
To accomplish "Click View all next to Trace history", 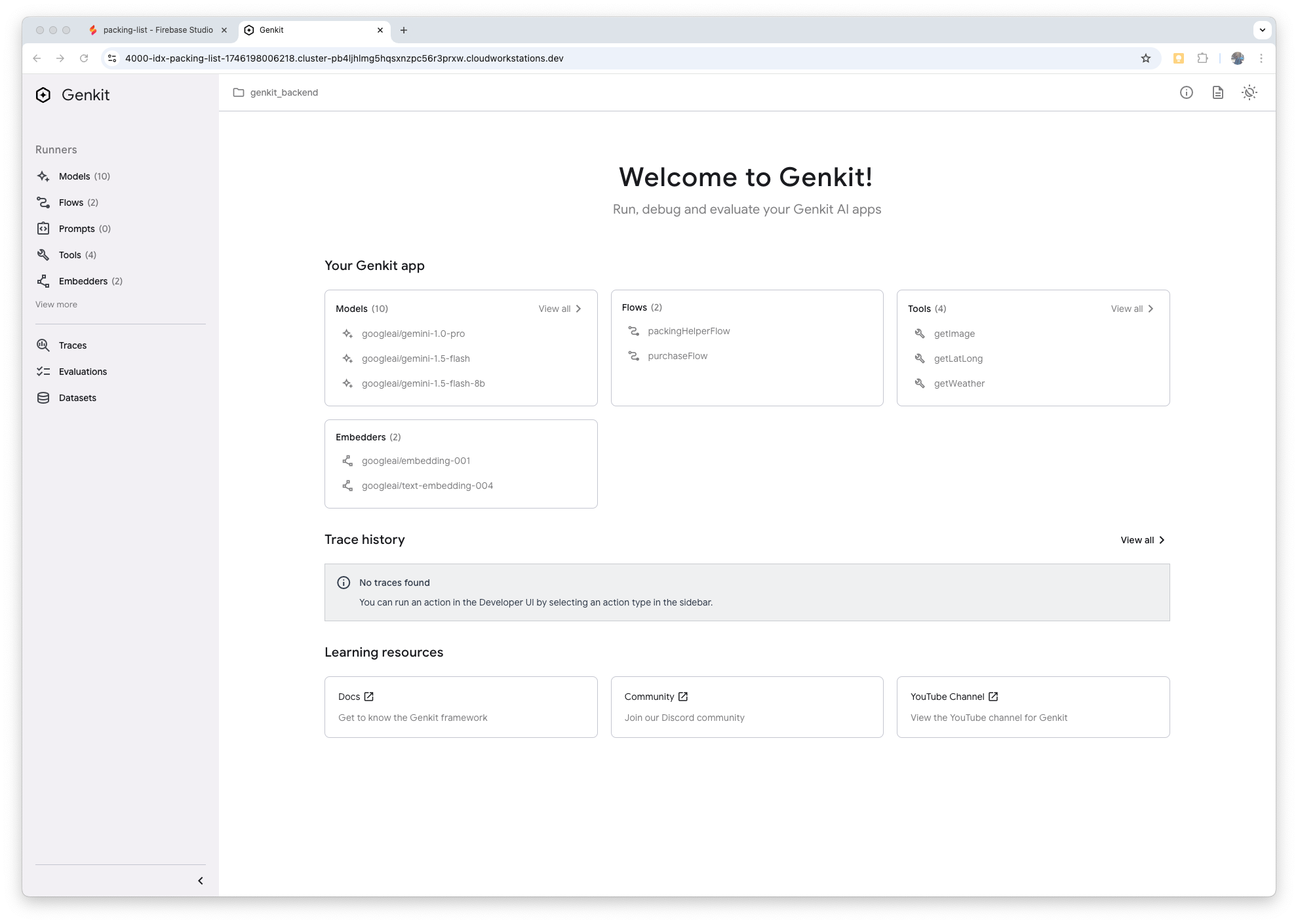I will tap(1143, 540).
